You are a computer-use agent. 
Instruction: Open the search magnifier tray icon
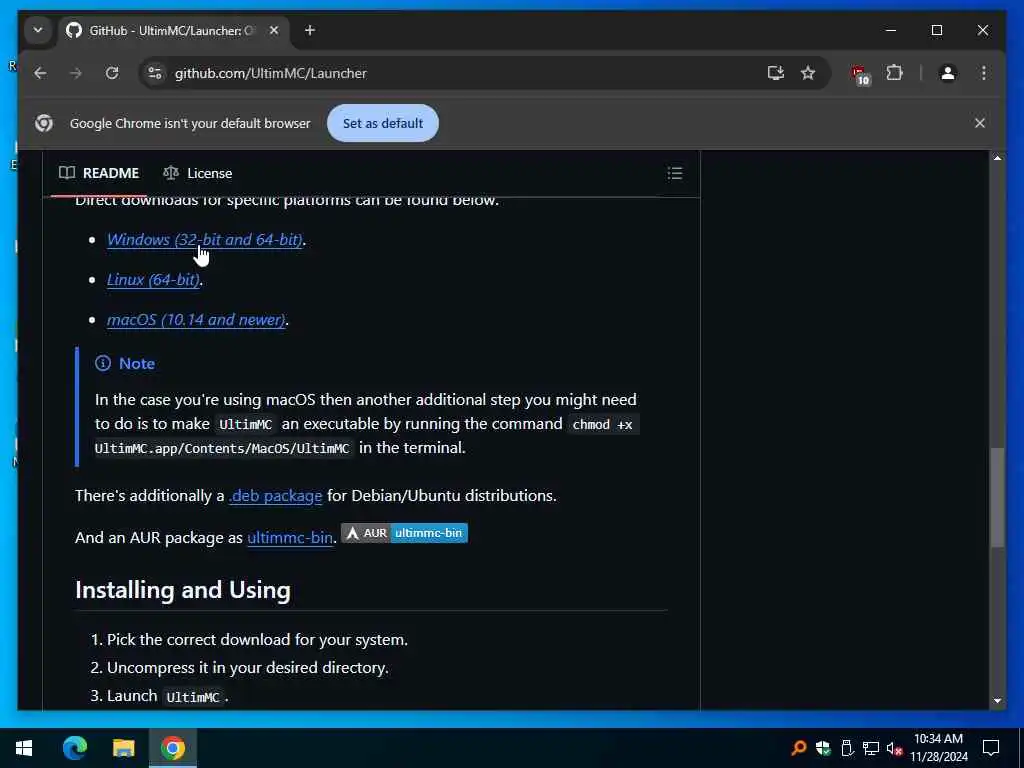(798, 748)
